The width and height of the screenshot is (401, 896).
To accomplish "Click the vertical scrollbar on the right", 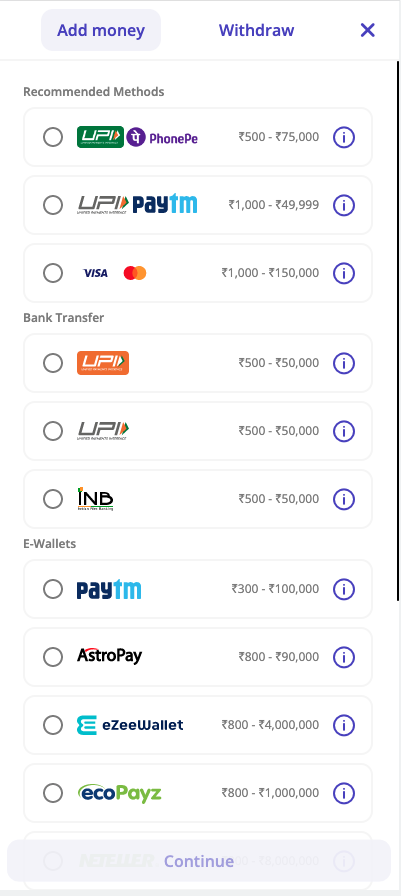I will pyautogui.click(x=398, y=330).
